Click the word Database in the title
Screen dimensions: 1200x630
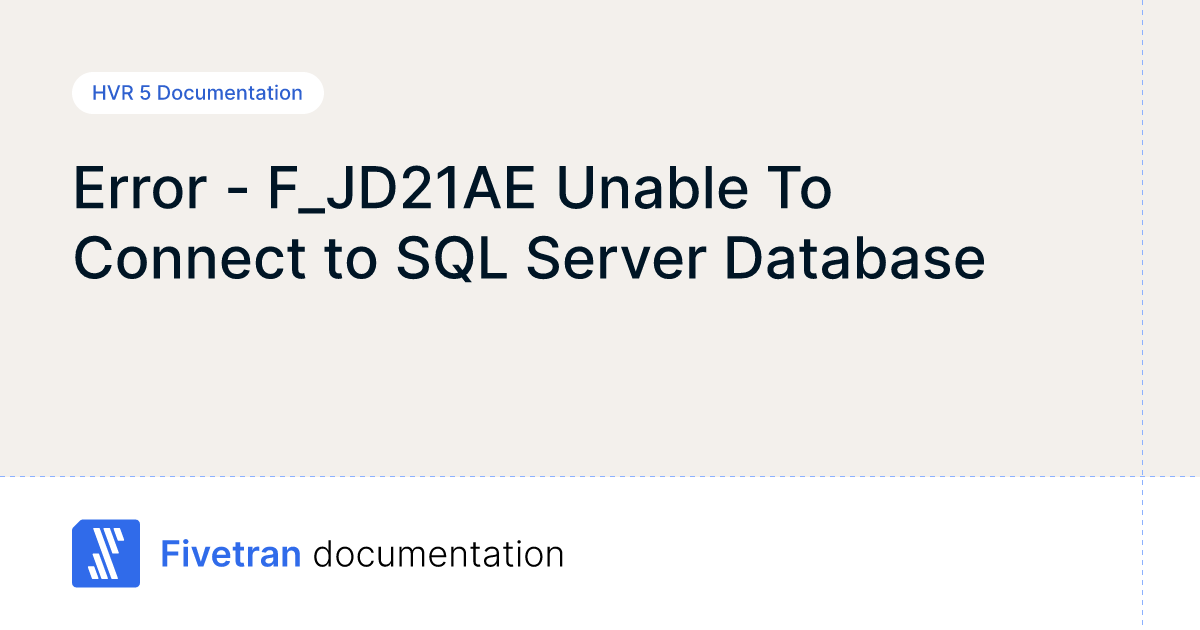point(855,260)
